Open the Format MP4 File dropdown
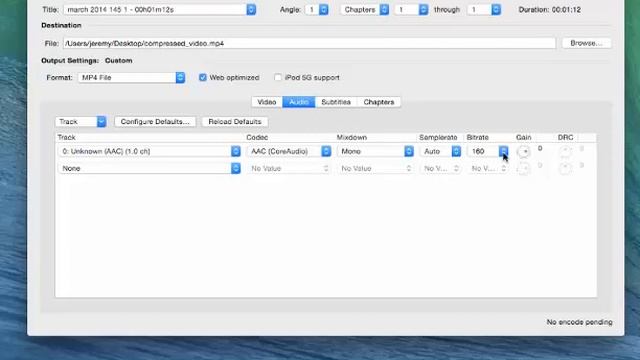The height and width of the screenshot is (360, 640). 131,78
